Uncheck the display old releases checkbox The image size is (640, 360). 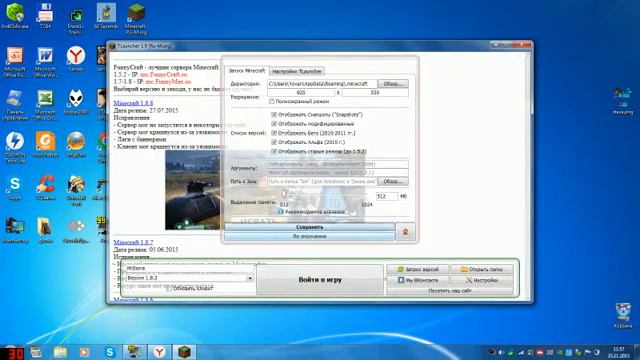(x=274, y=151)
